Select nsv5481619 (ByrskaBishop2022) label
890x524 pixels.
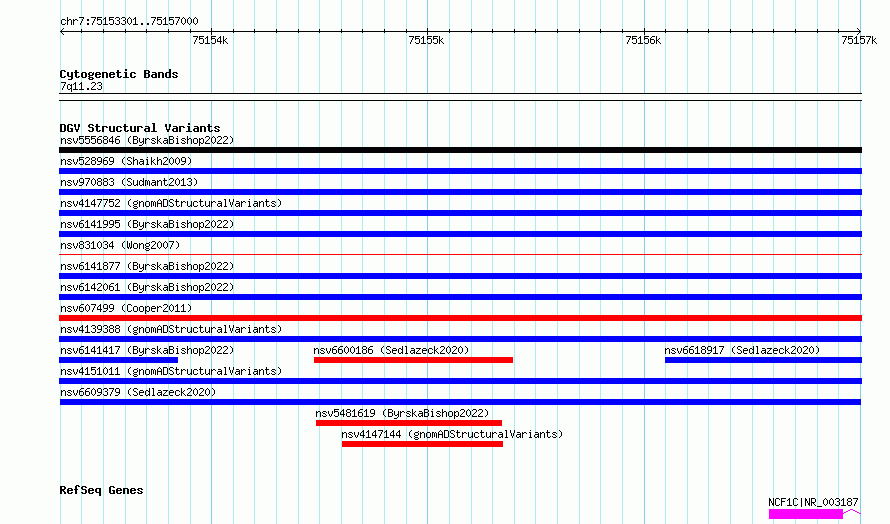(x=402, y=413)
